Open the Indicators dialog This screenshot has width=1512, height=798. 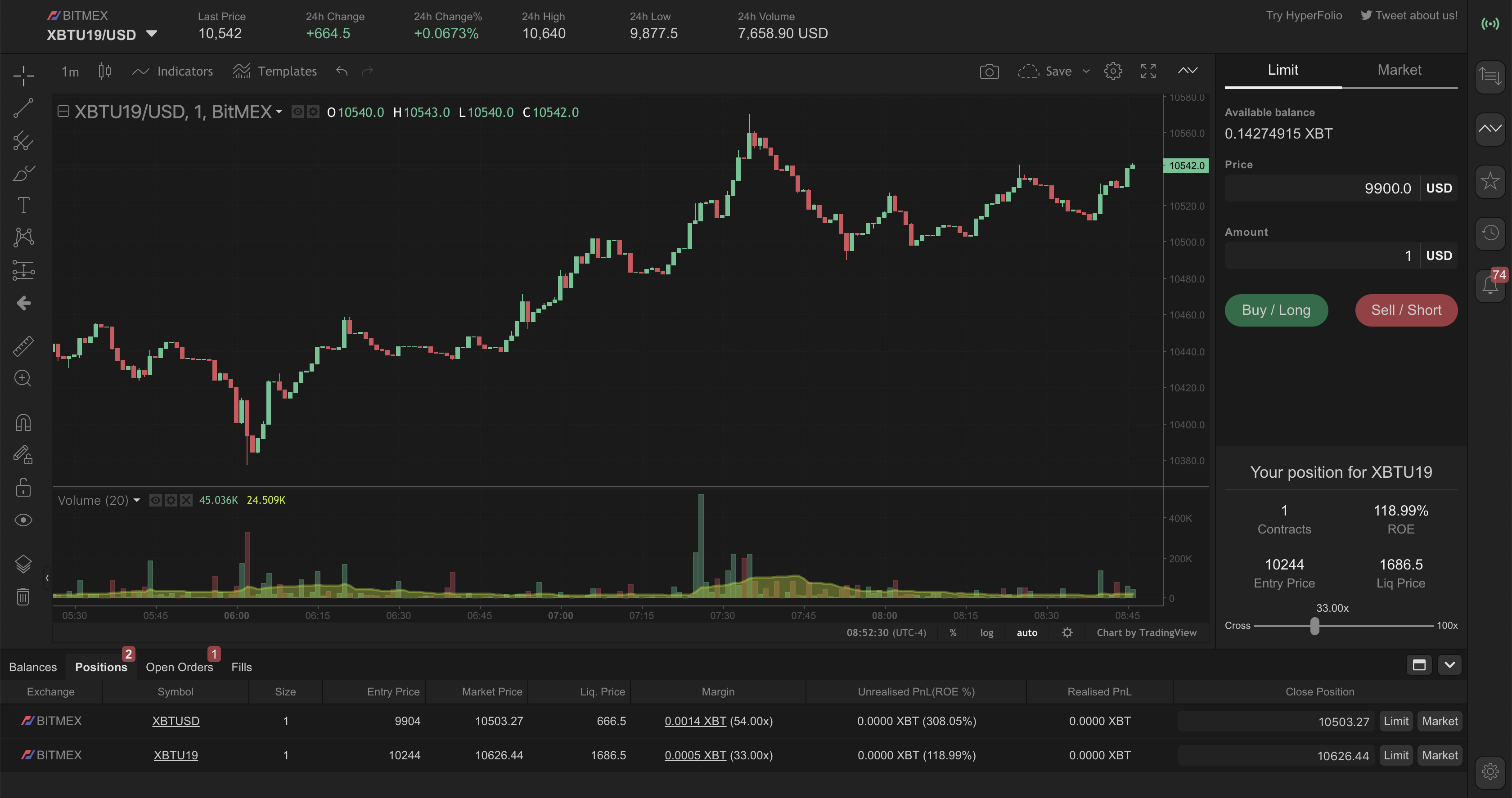(172, 71)
